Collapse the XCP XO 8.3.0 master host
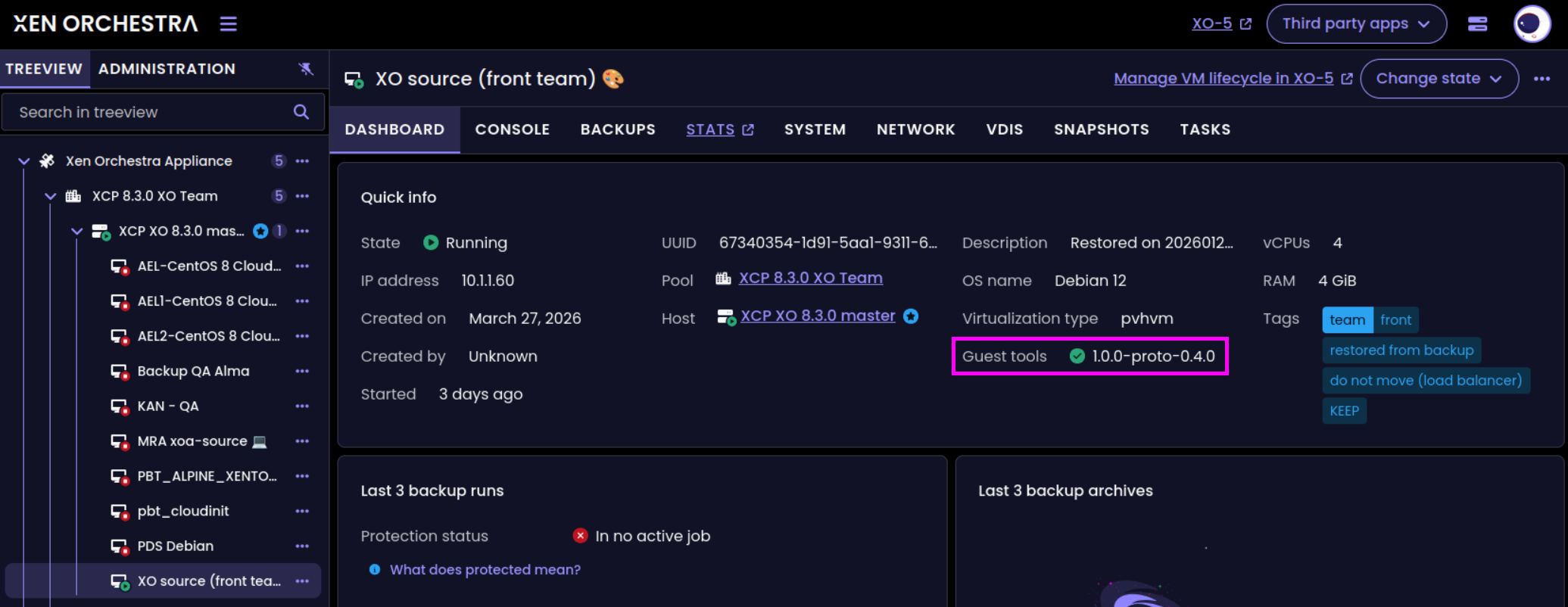Screen dimensions: 1568x607 click(76, 231)
